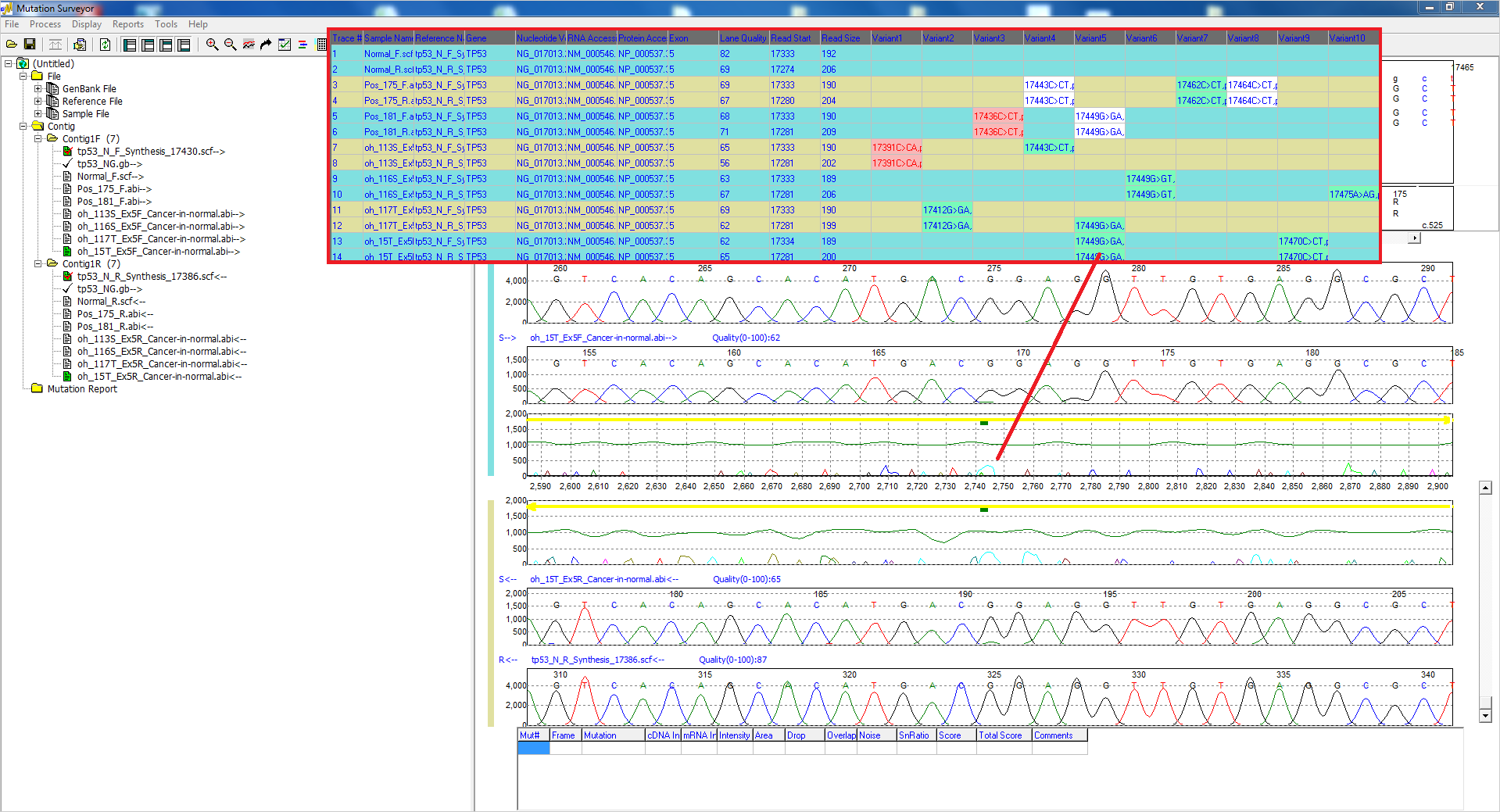Collapse the Contig1R (7) node

coord(38,263)
